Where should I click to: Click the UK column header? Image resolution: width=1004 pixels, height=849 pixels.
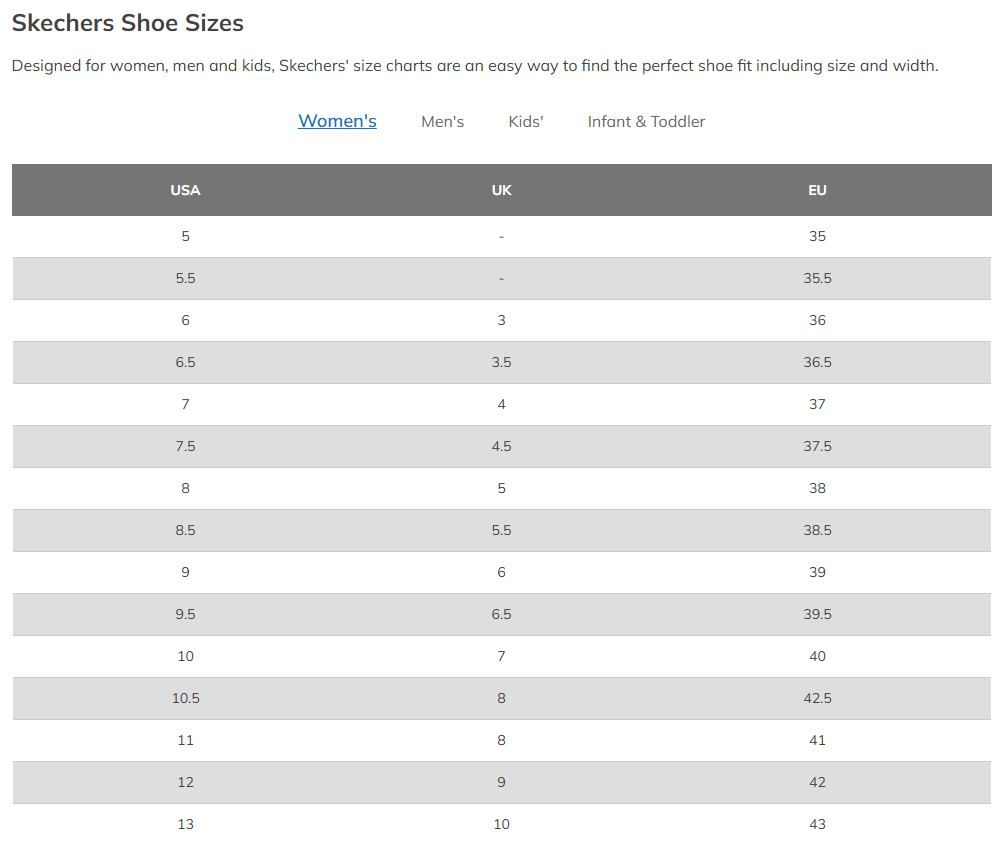point(501,190)
